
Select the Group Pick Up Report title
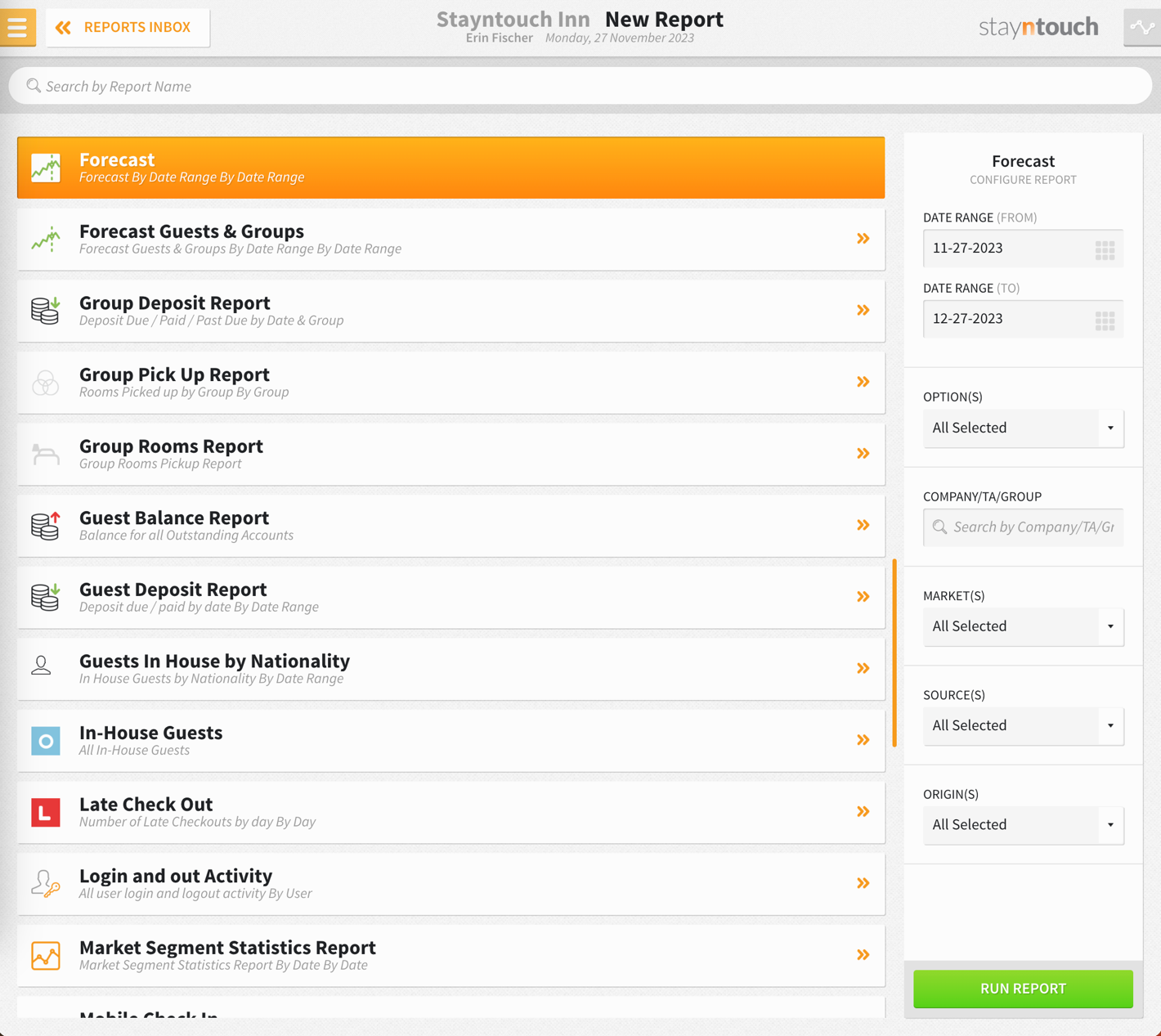[174, 374]
